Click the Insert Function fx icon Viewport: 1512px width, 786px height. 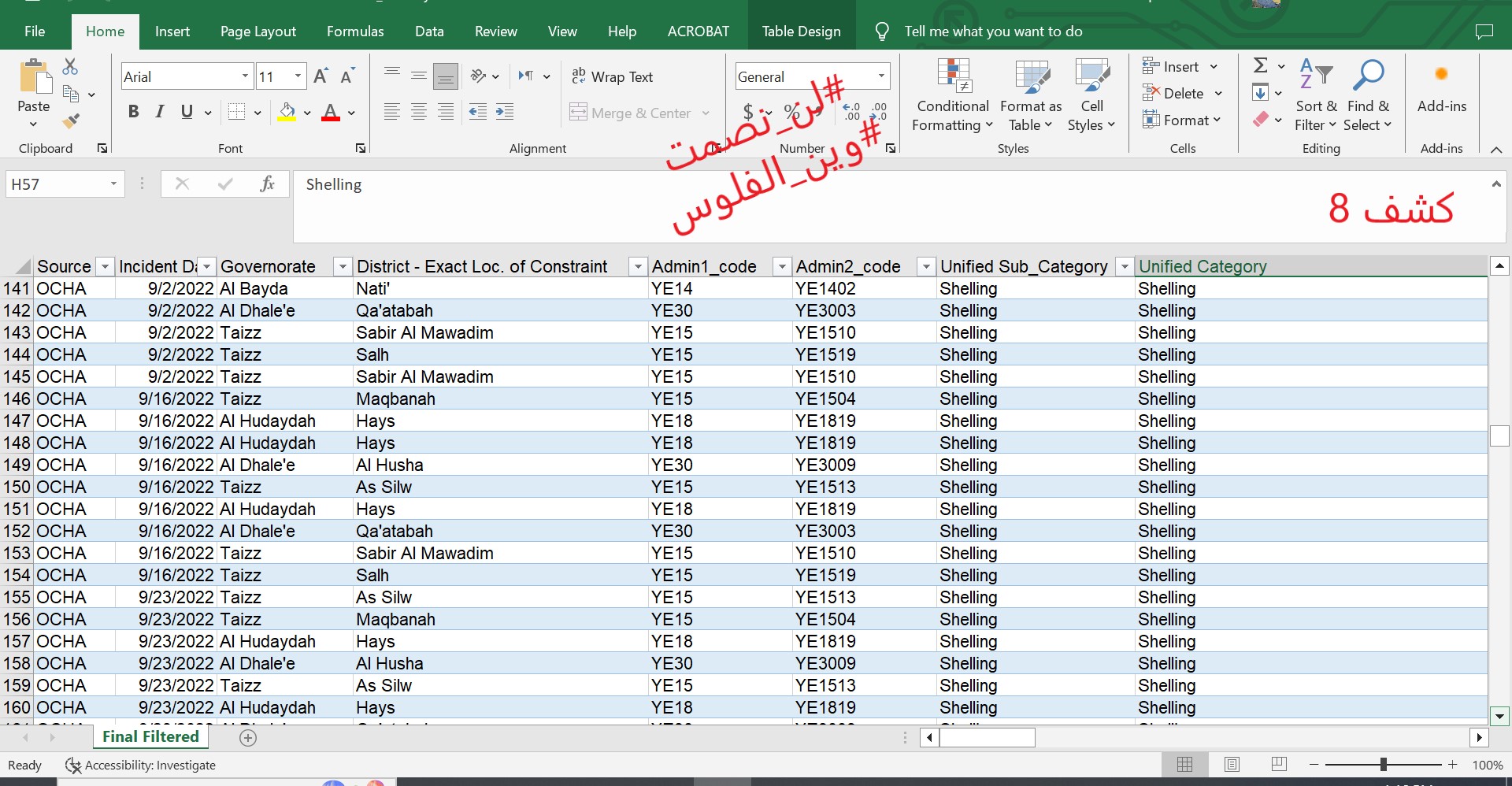pos(267,184)
